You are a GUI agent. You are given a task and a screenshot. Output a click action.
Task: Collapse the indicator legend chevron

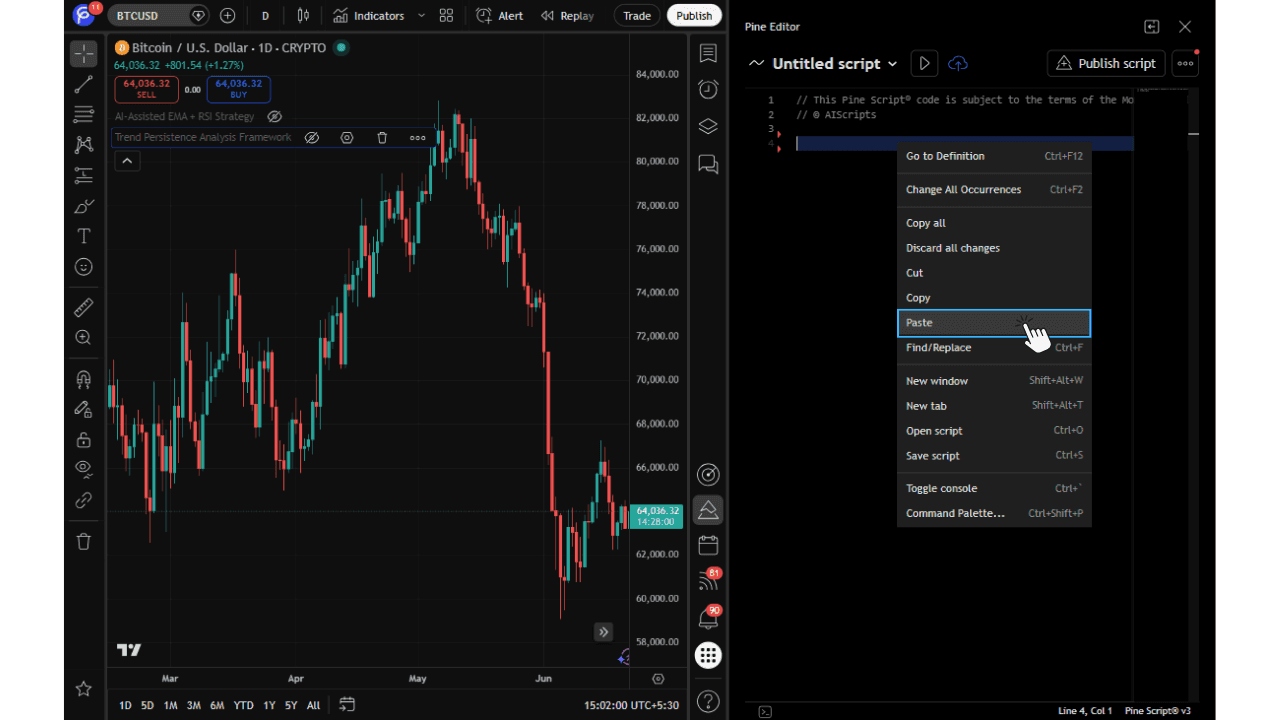click(127, 161)
